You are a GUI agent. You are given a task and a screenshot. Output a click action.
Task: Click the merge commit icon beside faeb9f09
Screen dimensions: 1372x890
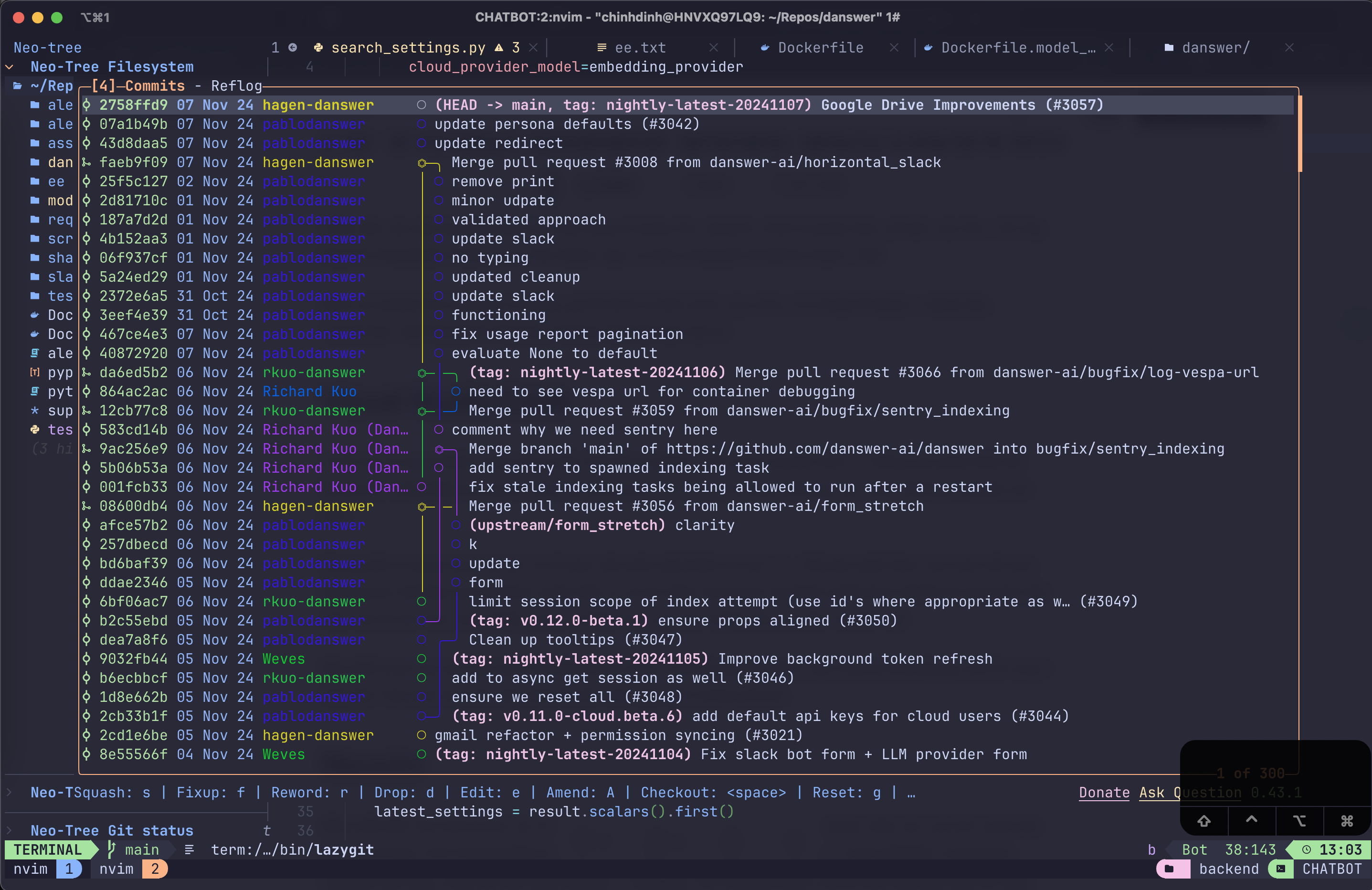86,162
